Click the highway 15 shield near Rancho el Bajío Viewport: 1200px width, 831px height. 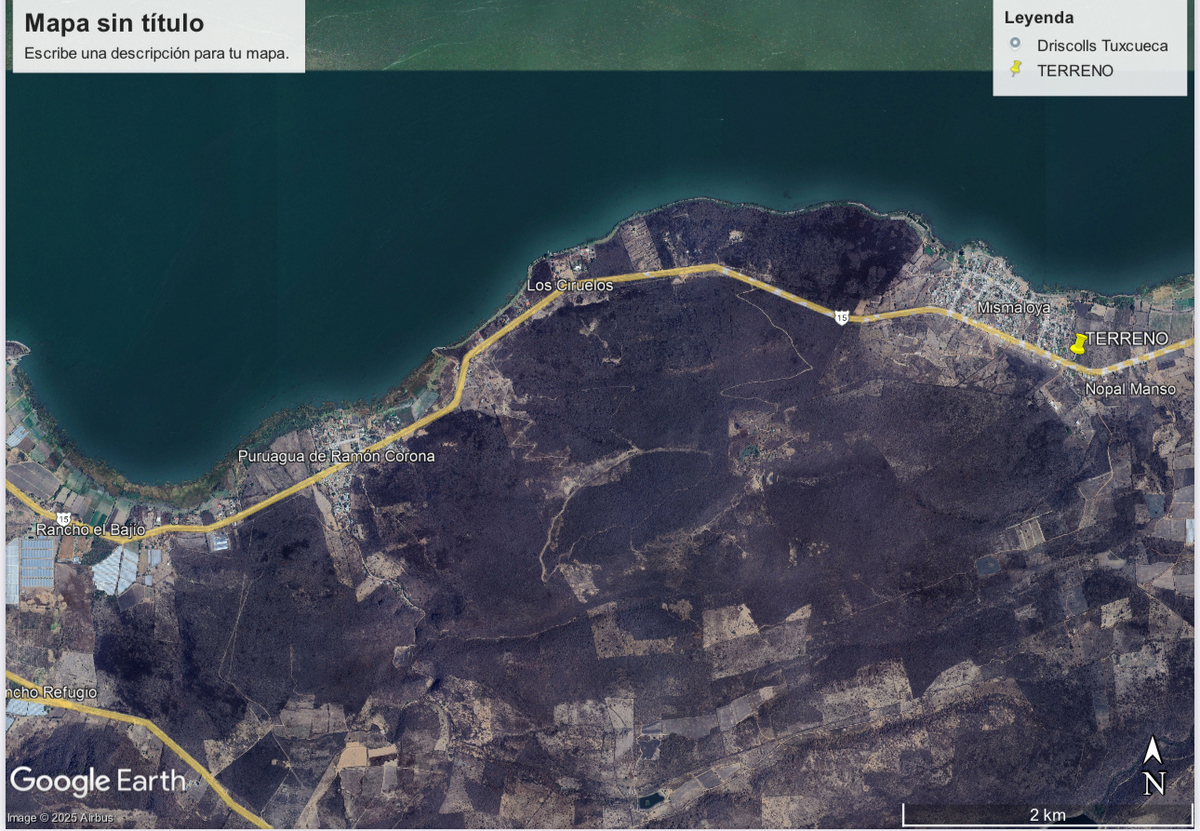pyautogui.click(x=63, y=518)
